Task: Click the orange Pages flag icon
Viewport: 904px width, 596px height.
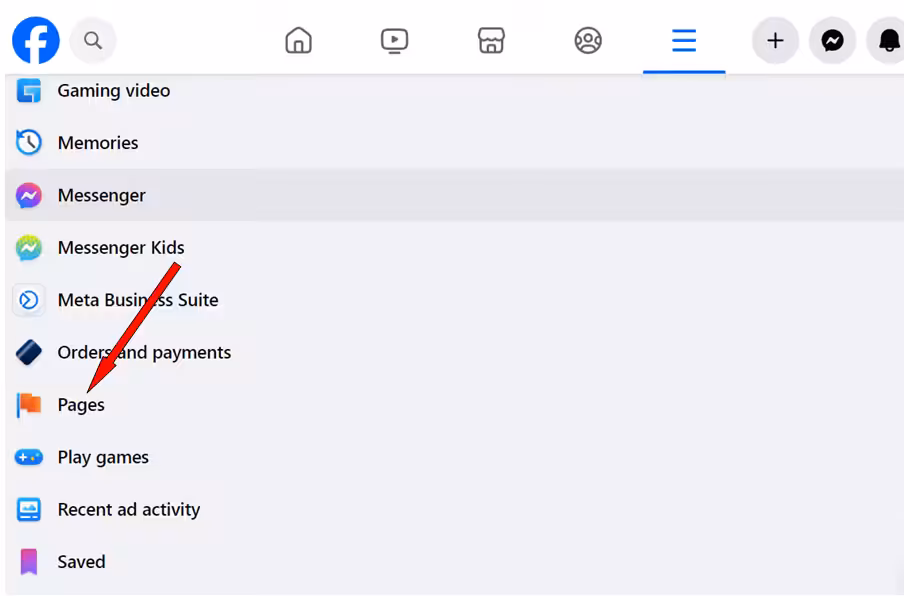Action: click(x=28, y=405)
